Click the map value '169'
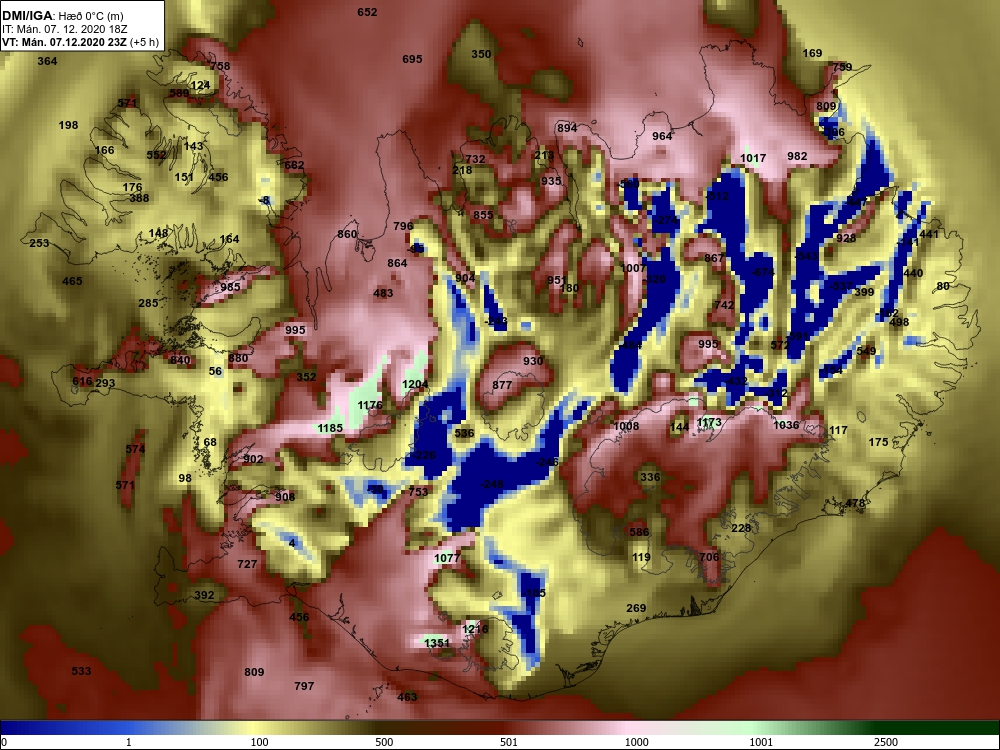 tap(812, 54)
